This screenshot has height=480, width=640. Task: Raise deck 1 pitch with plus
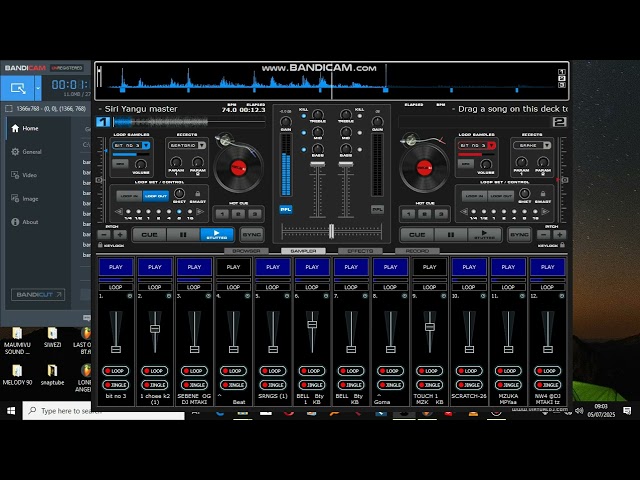pos(120,235)
